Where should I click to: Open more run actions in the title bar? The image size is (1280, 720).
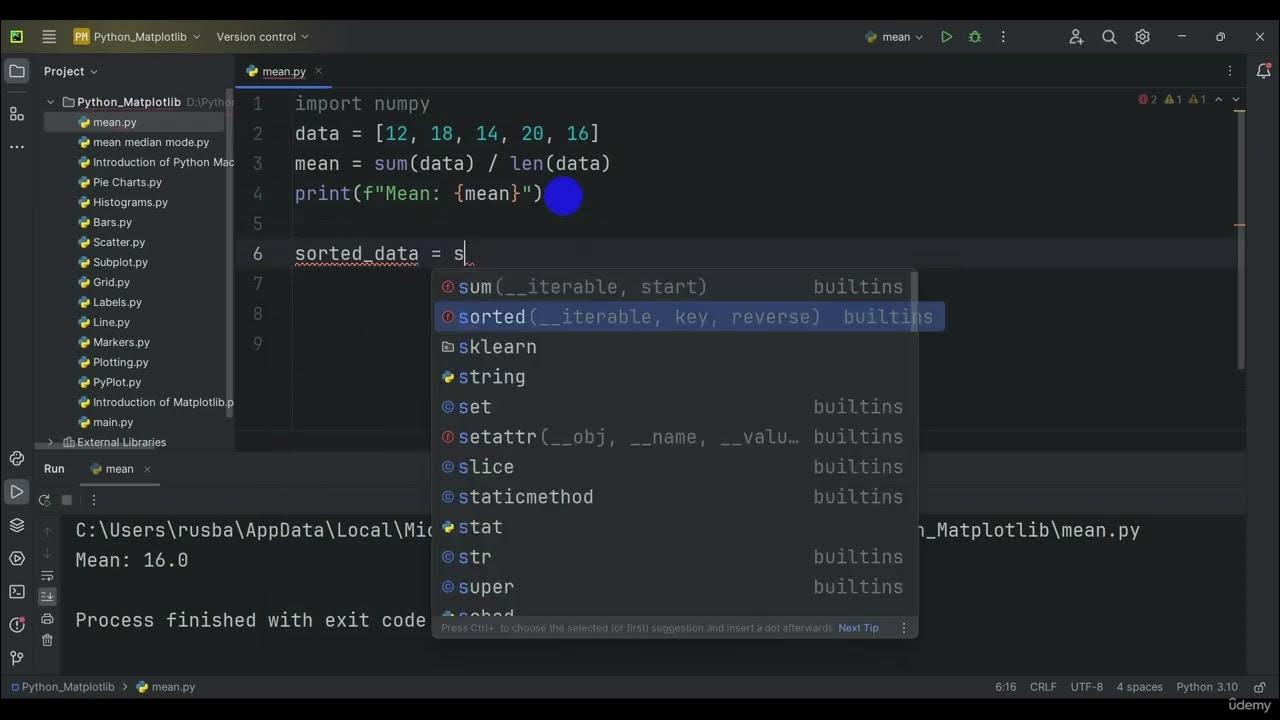click(x=1003, y=37)
